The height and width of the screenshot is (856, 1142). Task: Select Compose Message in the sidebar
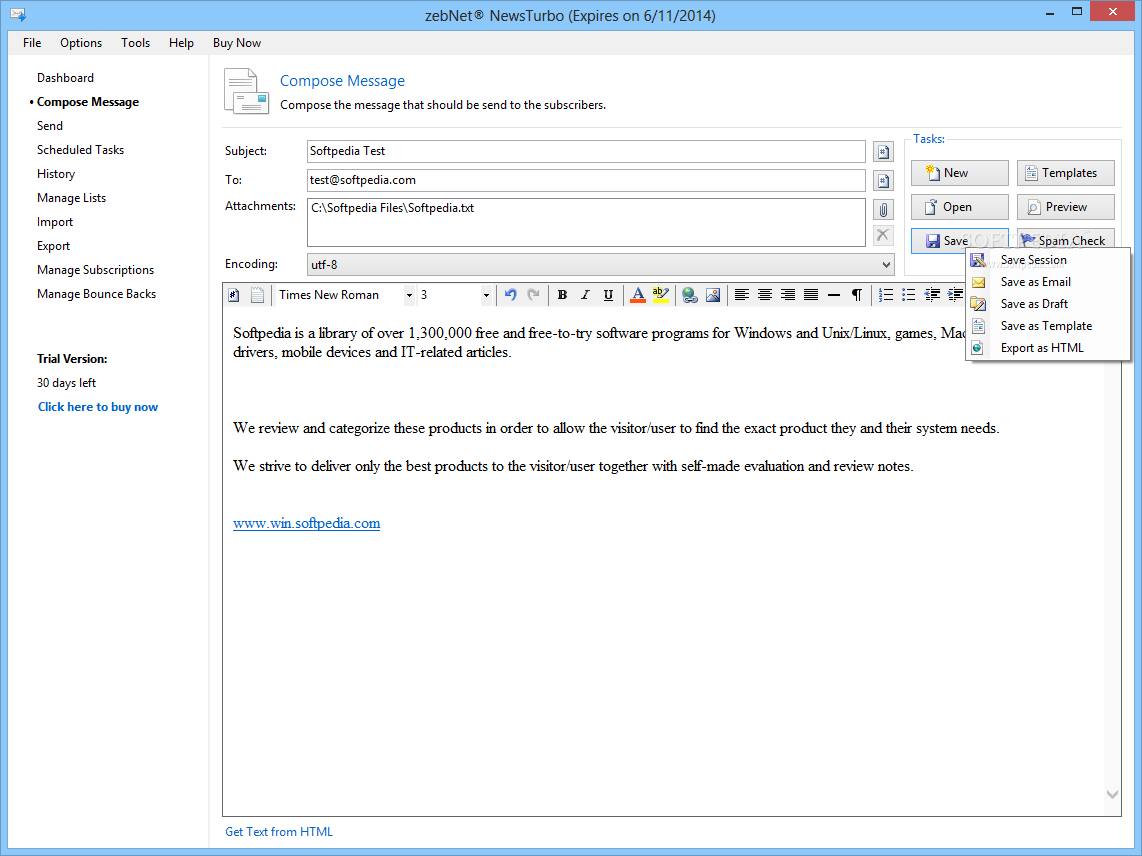point(88,102)
